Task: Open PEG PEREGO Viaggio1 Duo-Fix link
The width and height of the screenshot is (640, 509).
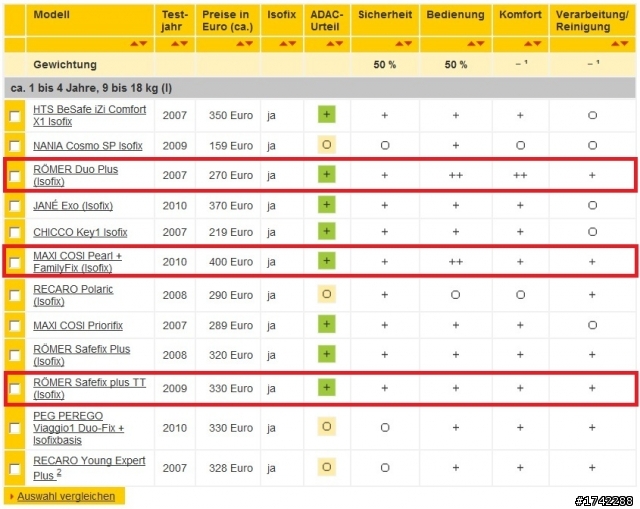Action: (x=79, y=428)
